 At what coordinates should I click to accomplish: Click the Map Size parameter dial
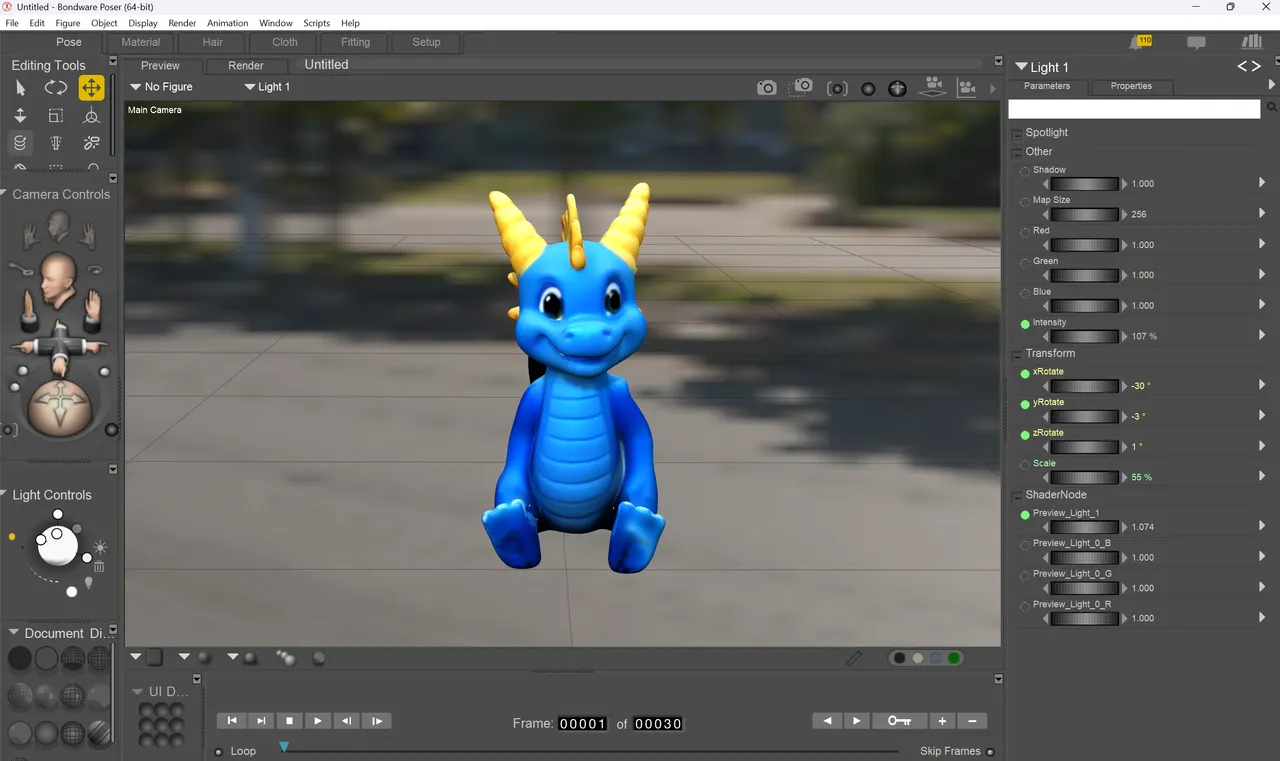[1085, 214]
